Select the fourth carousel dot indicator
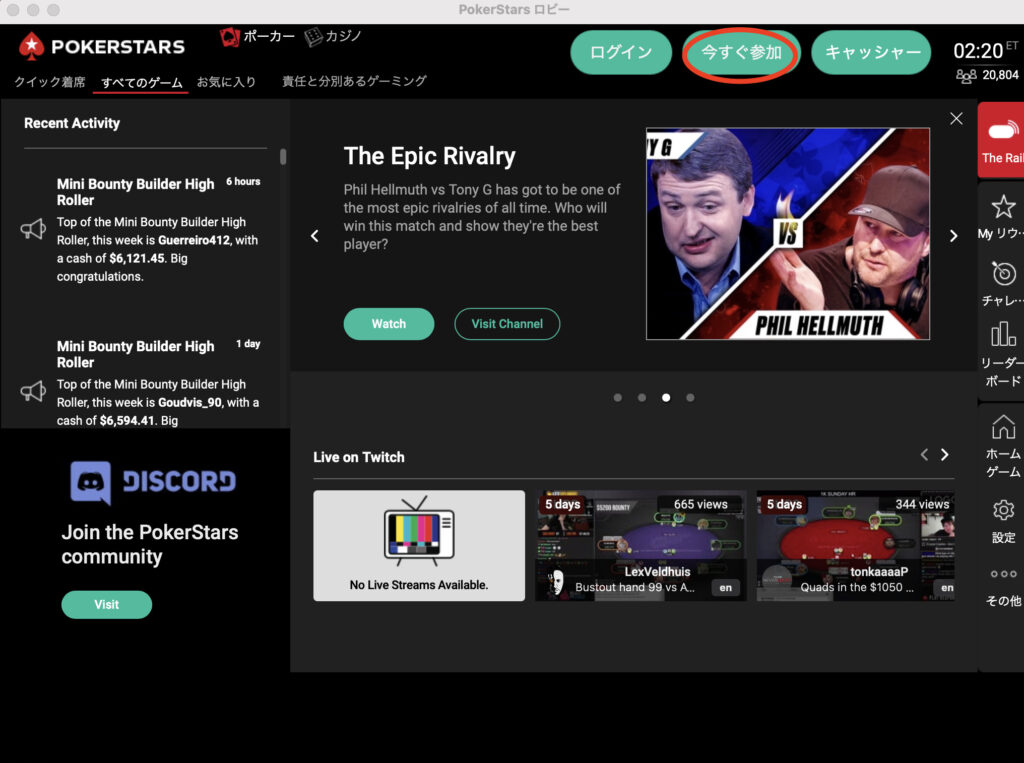 tap(690, 397)
